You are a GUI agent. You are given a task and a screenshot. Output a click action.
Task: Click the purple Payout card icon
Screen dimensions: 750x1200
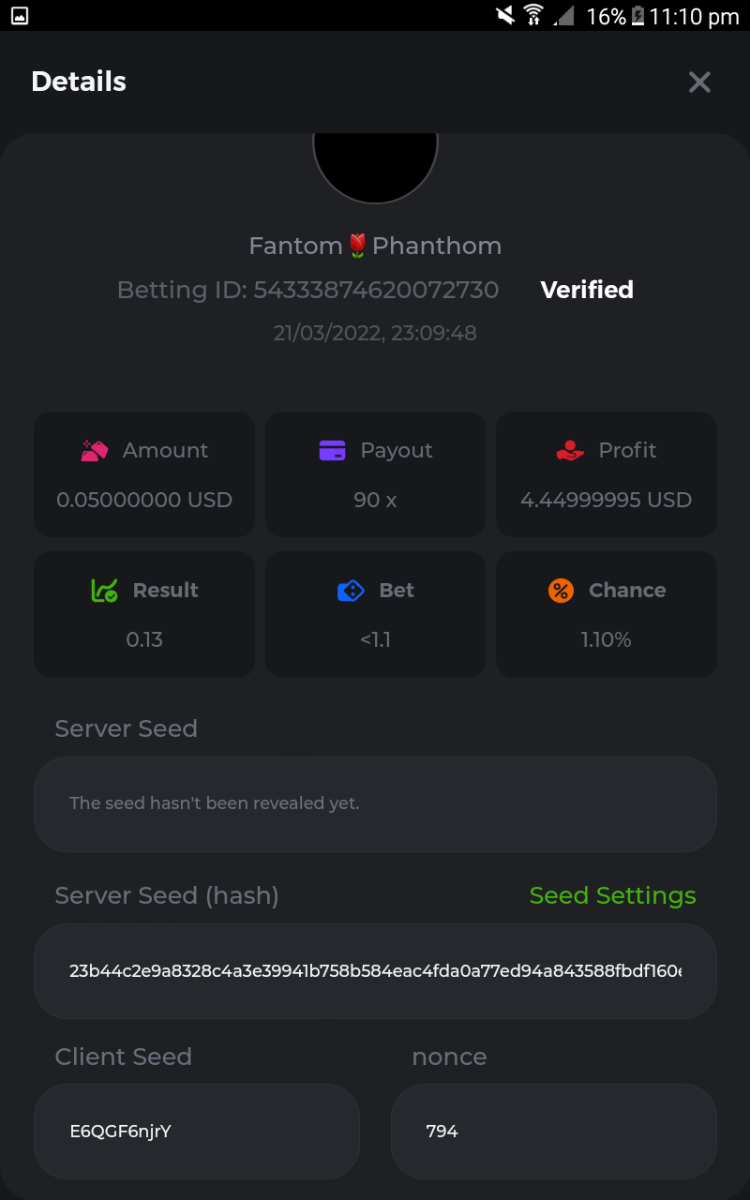tap(332, 451)
